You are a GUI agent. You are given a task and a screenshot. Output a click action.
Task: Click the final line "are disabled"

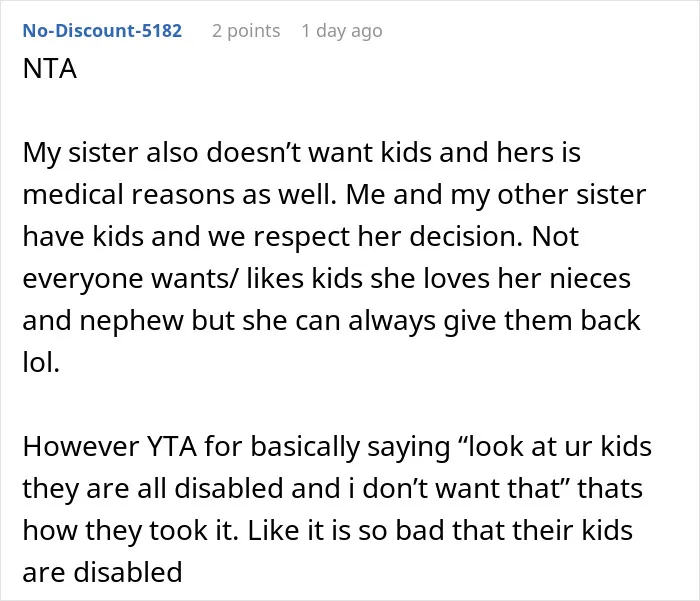pyautogui.click(x=102, y=572)
